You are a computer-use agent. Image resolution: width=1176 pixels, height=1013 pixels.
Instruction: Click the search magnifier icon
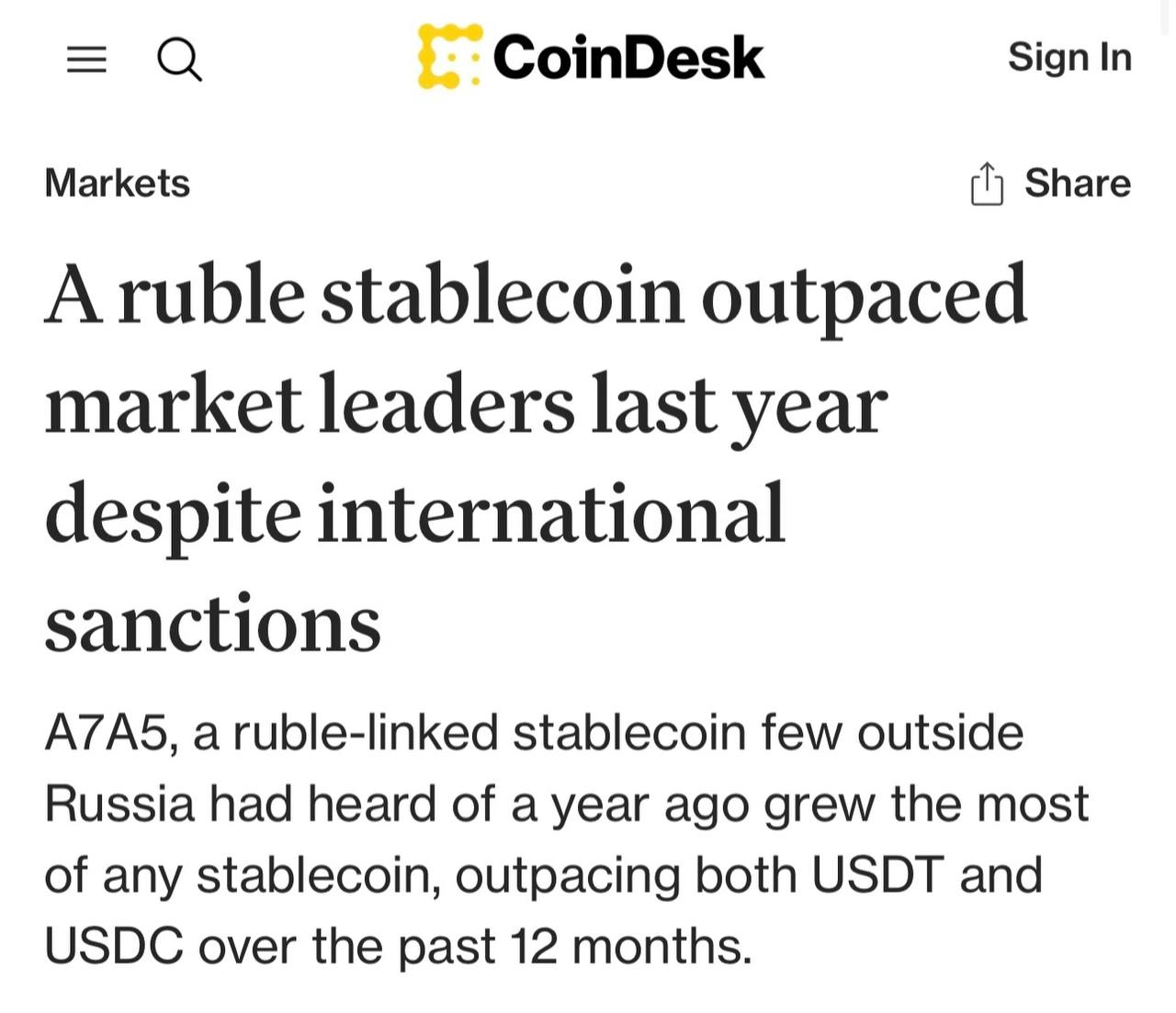[180, 59]
